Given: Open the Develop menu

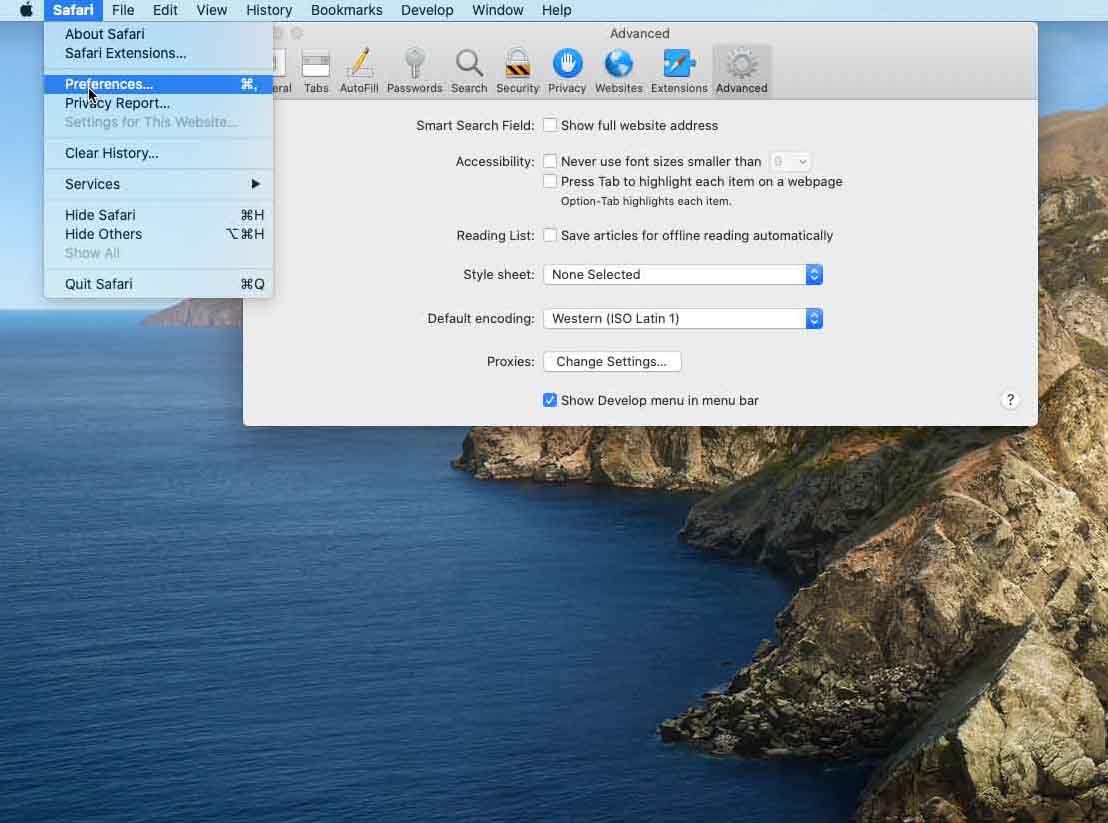Looking at the screenshot, I should pos(427,10).
